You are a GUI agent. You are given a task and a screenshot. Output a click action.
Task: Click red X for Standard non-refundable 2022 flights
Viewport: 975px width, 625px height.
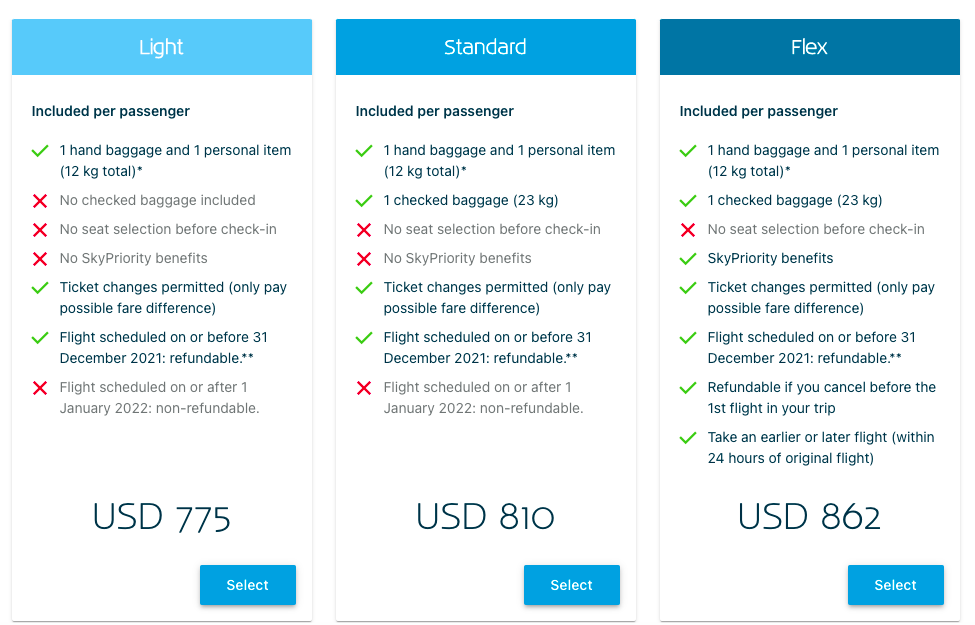[364, 388]
